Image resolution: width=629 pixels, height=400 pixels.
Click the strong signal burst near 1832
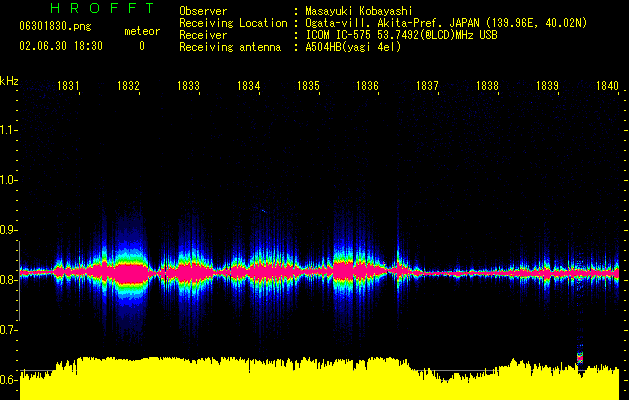(x=131, y=273)
